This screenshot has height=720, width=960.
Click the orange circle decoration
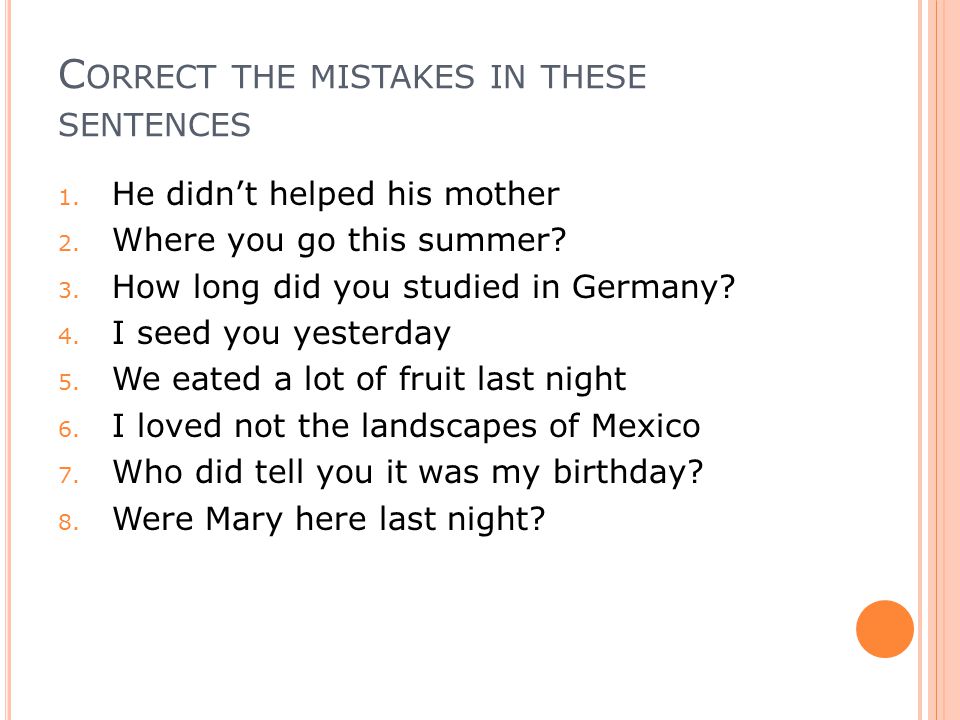tap(885, 629)
